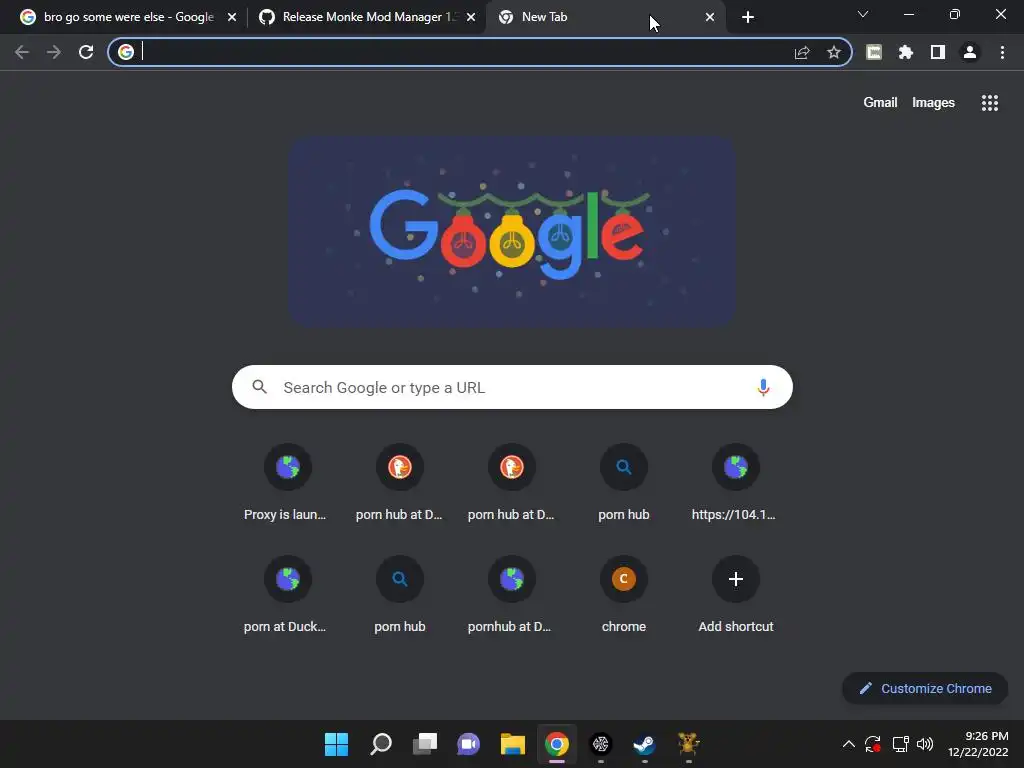
Task: Open File Explorer from the taskbar
Action: pyautogui.click(x=513, y=744)
